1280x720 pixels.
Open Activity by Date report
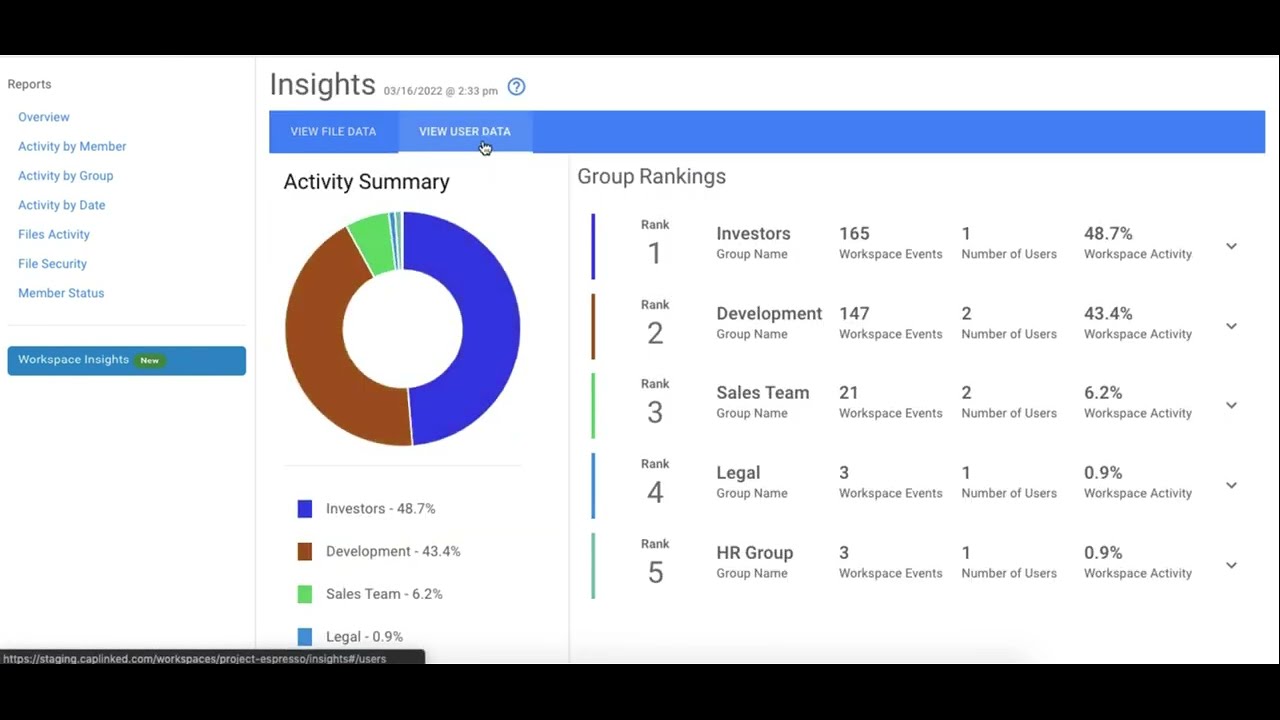pos(61,205)
